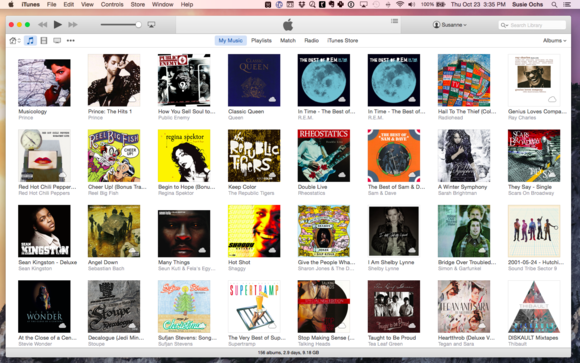Open the Apple menu
The image size is (580, 363).
point(11,4)
